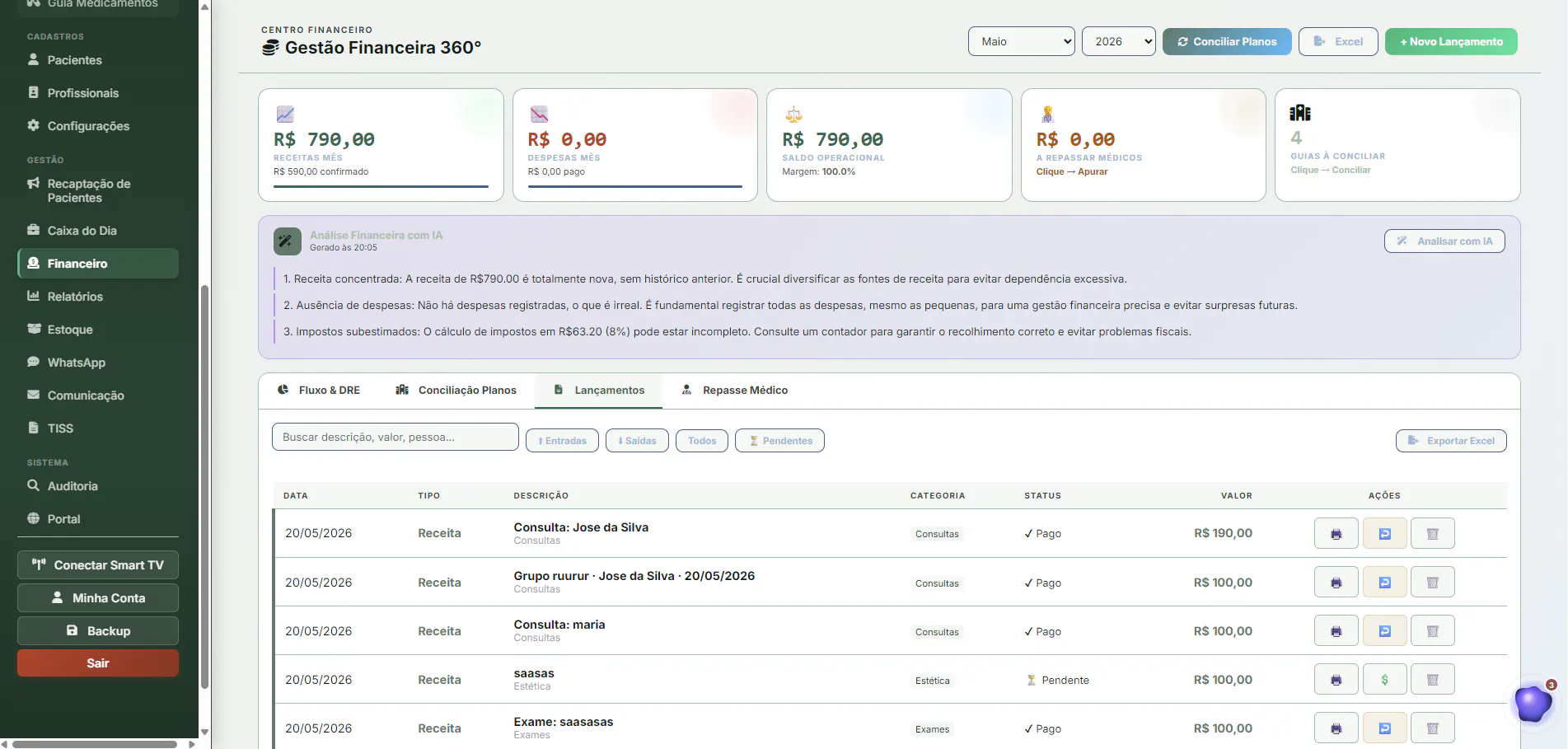This screenshot has width=1568, height=749.
Task: Open the Despesas Mês card
Action: [x=635, y=145]
